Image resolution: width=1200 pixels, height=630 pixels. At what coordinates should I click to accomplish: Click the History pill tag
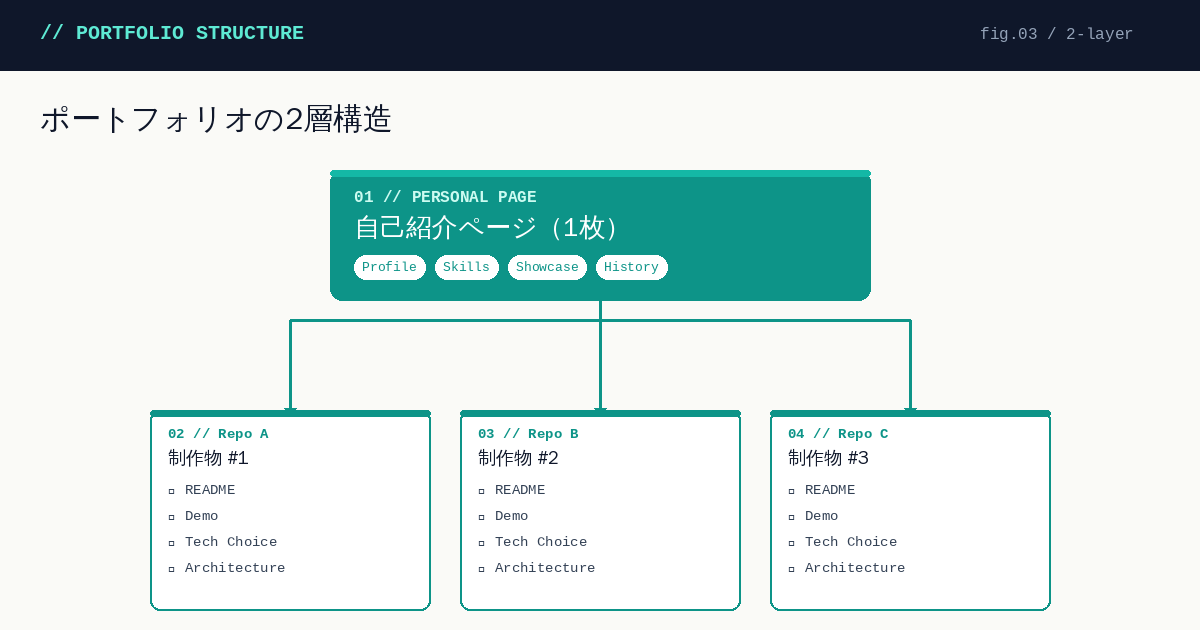(x=632, y=267)
